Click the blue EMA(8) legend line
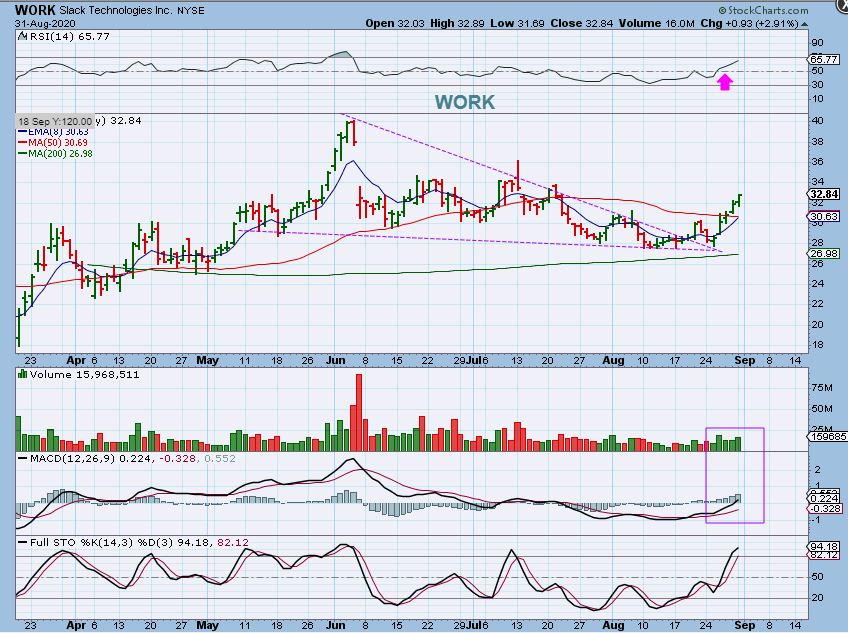 23,131
